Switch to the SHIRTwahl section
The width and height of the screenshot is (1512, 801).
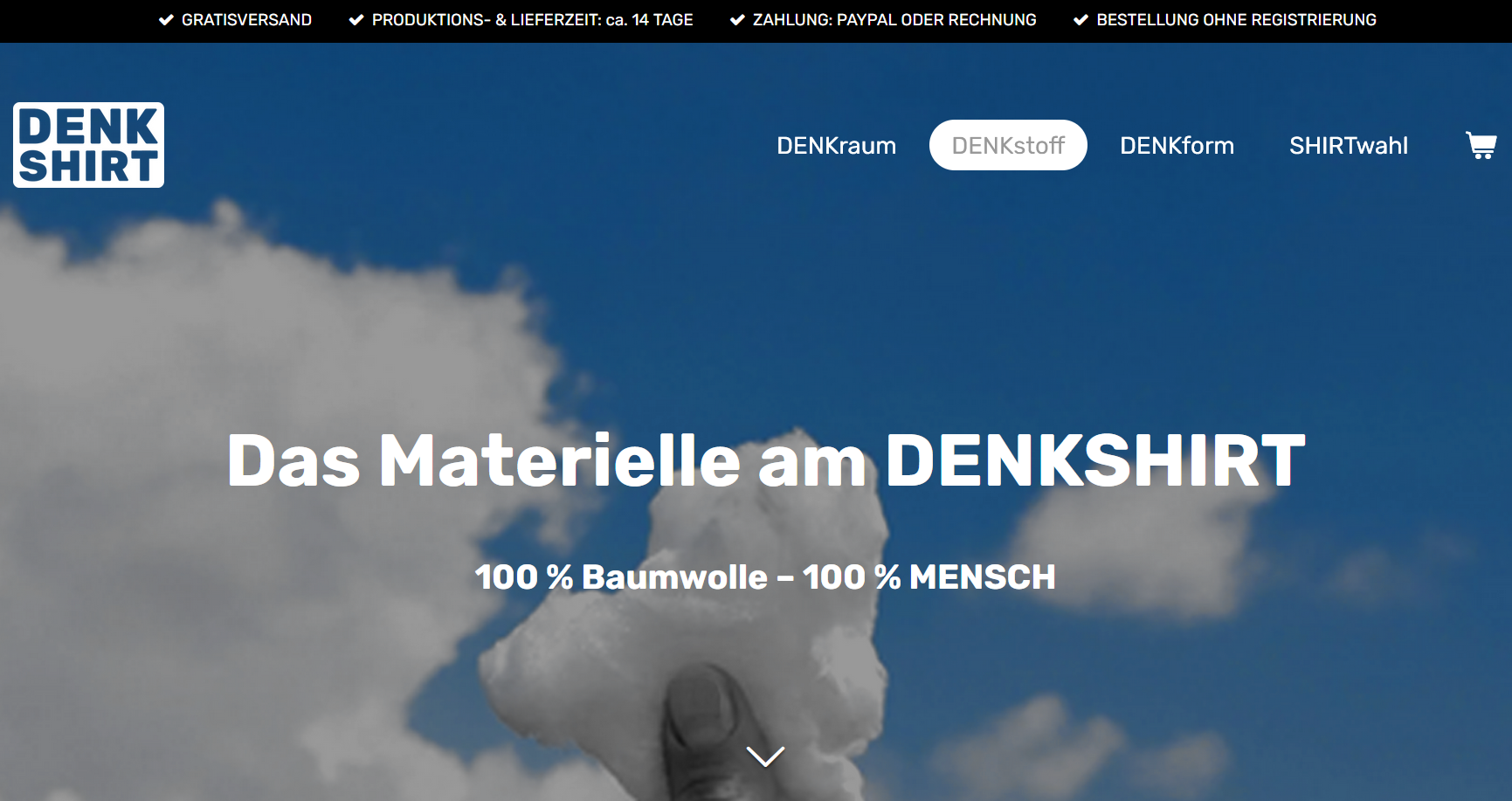pyautogui.click(x=1349, y=145)
